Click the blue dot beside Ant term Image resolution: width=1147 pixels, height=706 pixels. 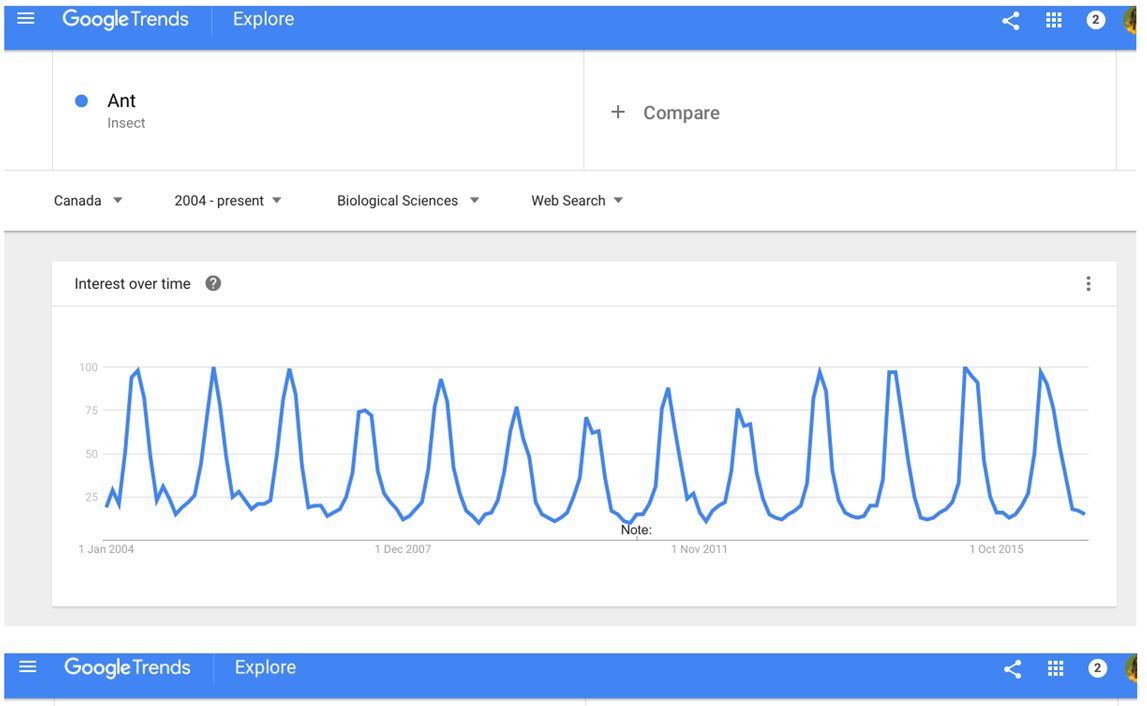click(x=81, y=101)
